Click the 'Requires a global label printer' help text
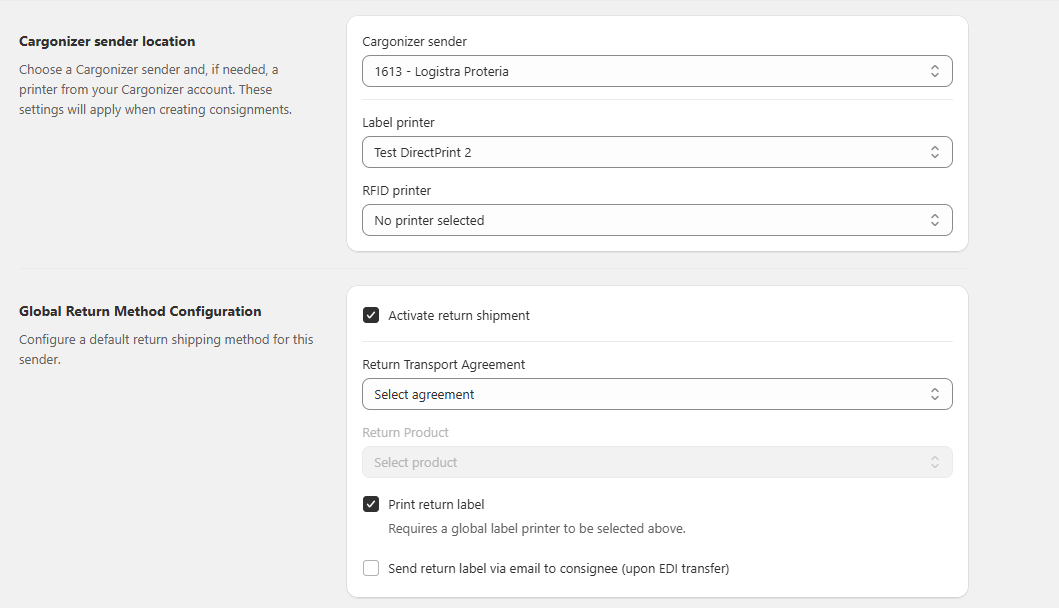This screenshot has height=608, width=1059. 536,528
